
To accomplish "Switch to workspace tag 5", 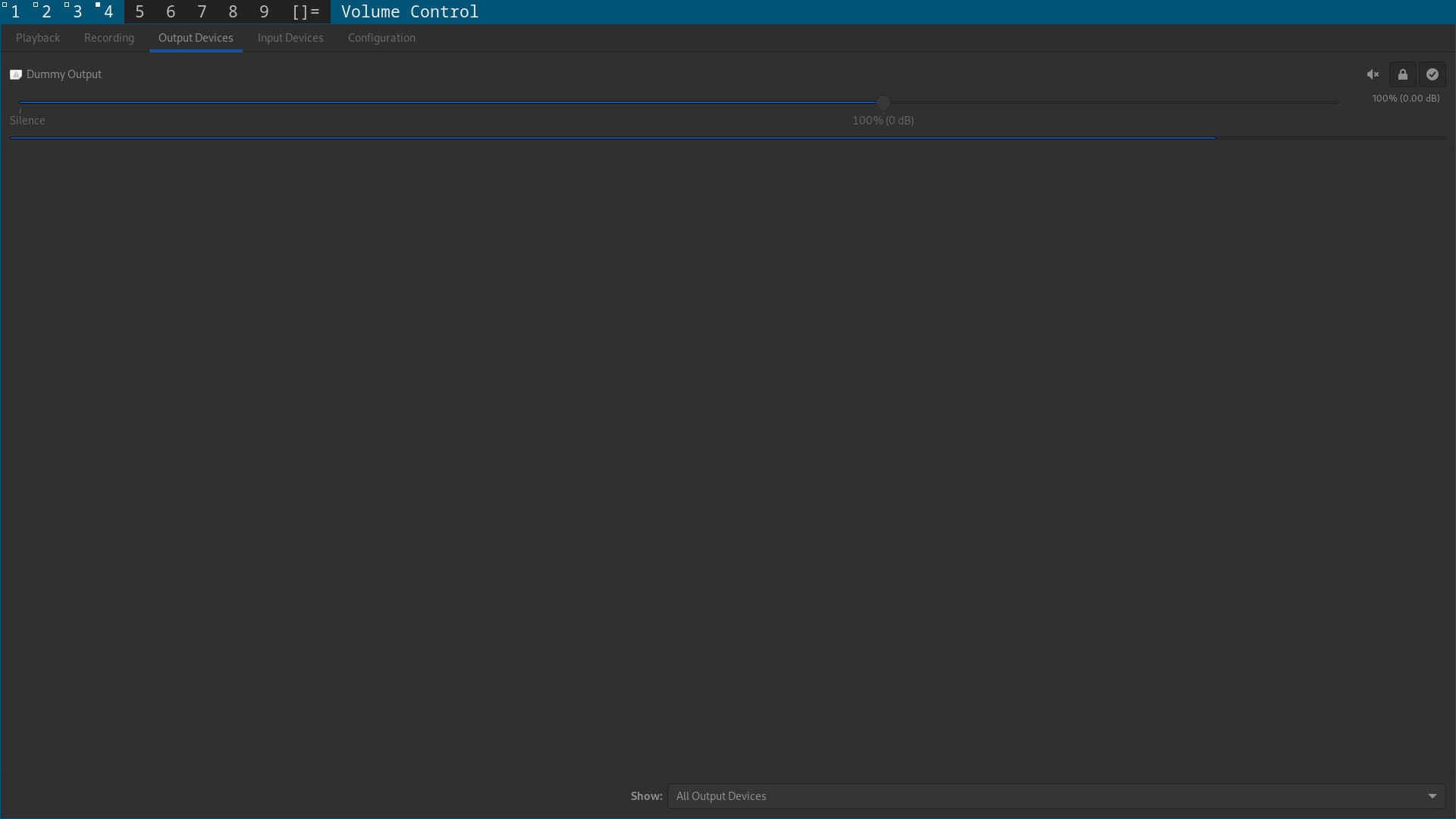I will point(140,12).
